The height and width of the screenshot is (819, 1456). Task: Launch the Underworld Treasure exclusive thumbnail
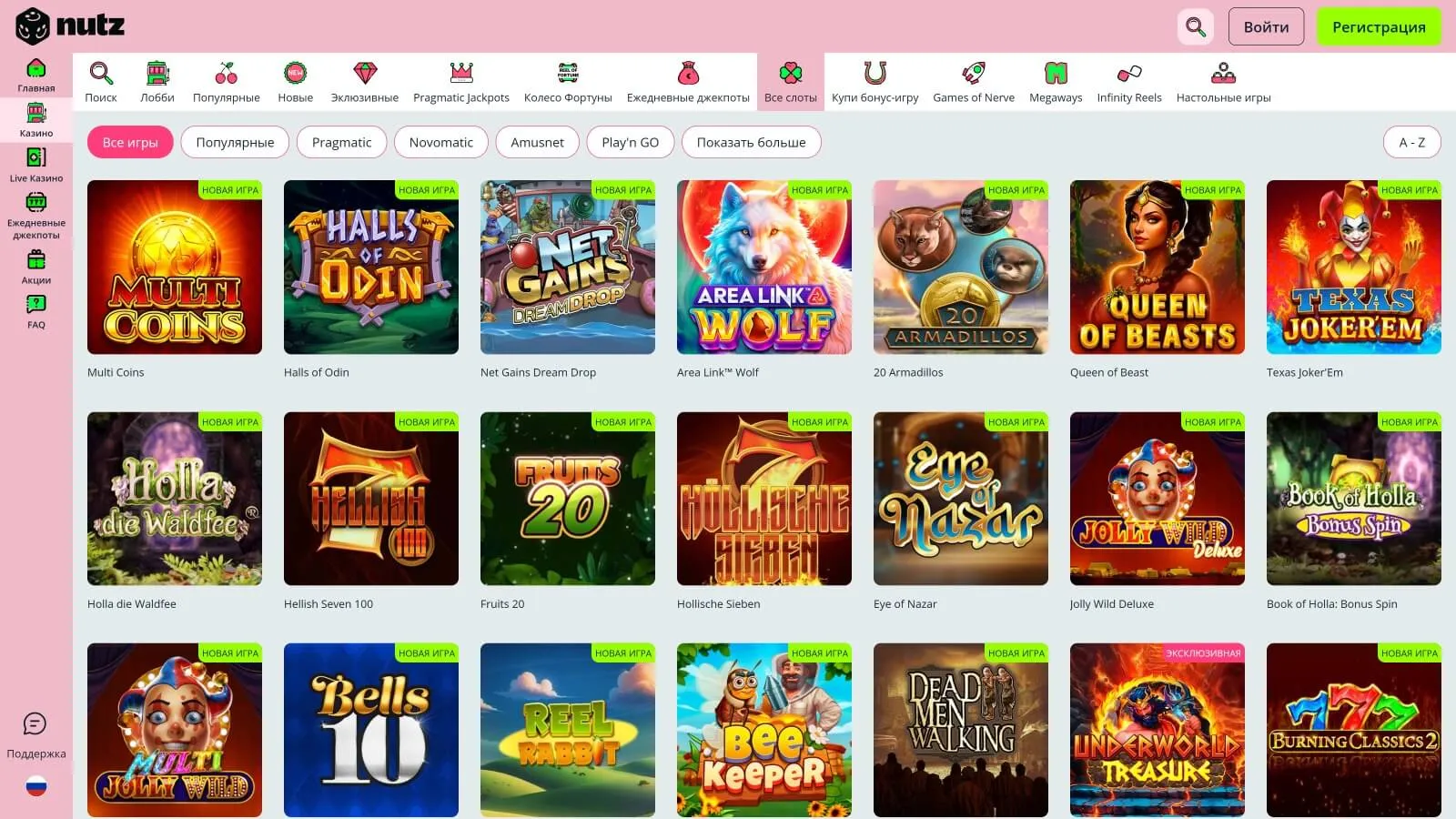coord(1158,730)
